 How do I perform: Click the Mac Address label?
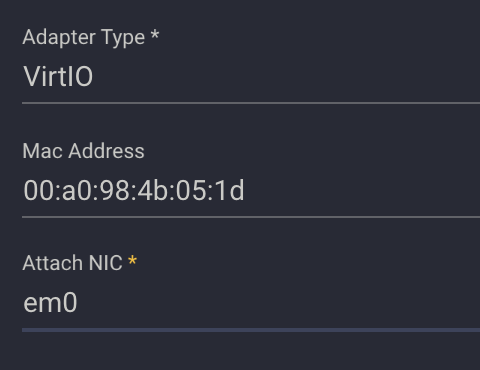pos(83,151)
